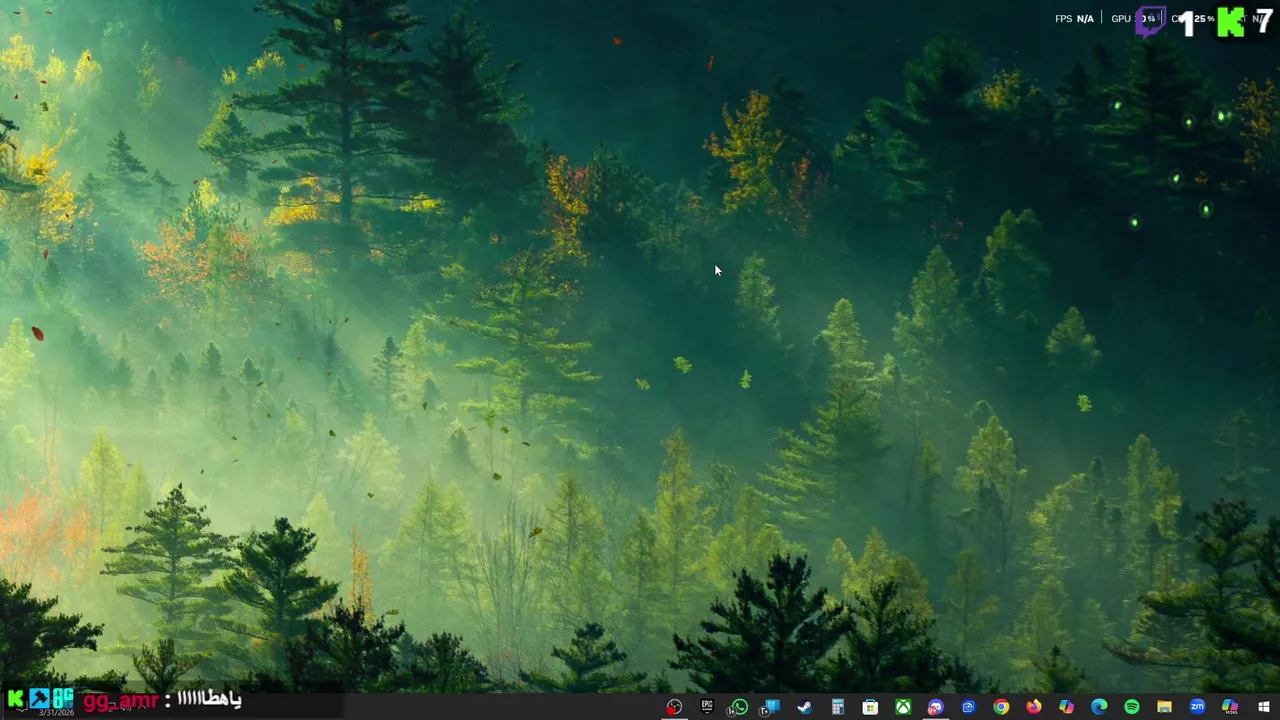Viewport: 1280px width, 720px height.
Task: Open Microsoft Copilot taskbar icon
Action: click(x=1066, y=707)
